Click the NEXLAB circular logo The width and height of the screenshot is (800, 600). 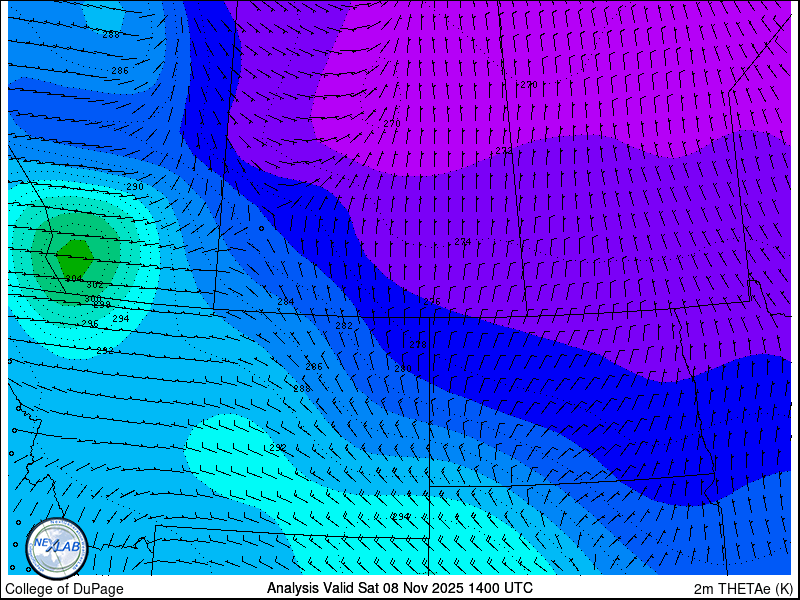pyautogui.click(x=57, y=549)
